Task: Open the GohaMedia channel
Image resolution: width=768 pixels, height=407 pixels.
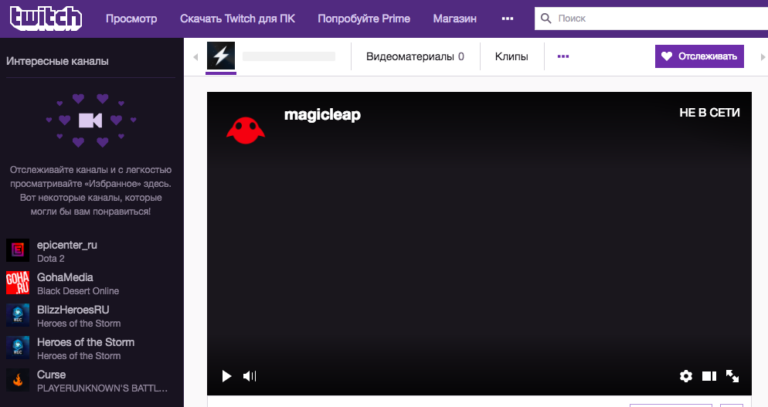Action: [65, 277]
